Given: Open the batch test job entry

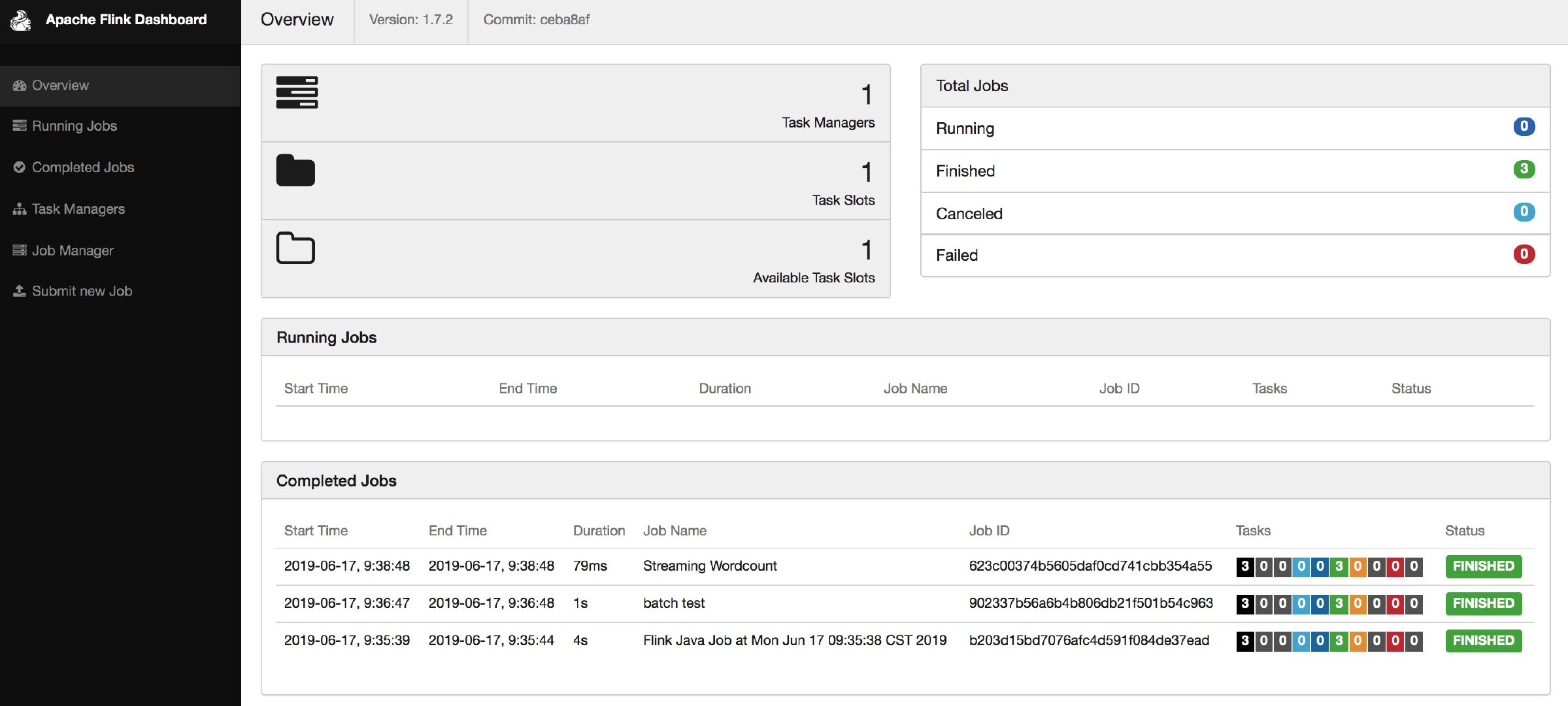Looking at the screenshot, I should click(673, 603).
